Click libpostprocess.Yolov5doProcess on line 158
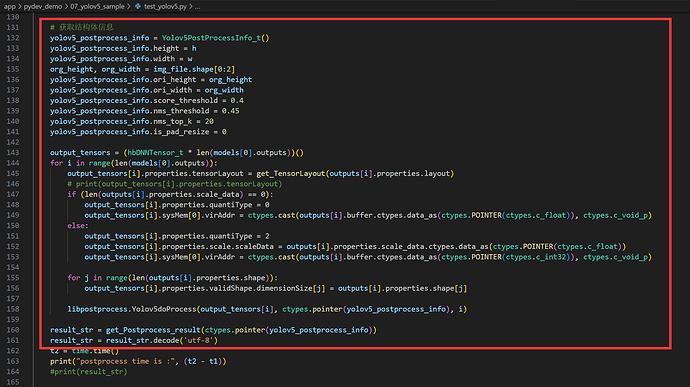The width and height of the screenshot is (690, 387). coord(132,309)
